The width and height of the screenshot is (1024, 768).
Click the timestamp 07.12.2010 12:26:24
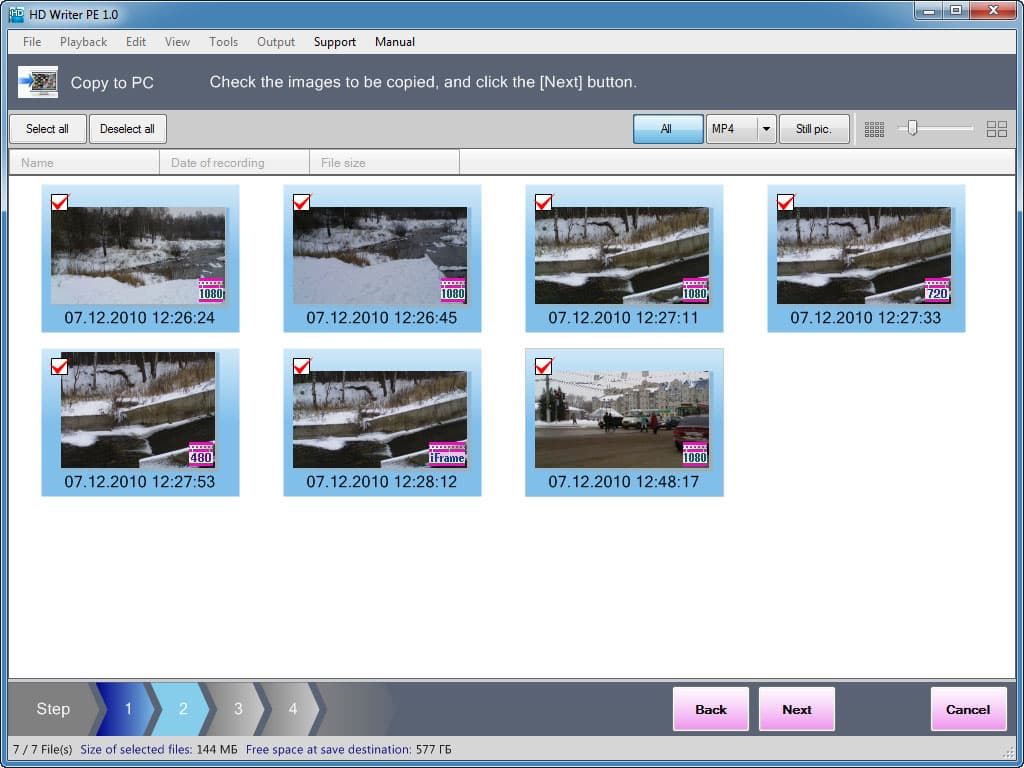(x=140, y=318)
